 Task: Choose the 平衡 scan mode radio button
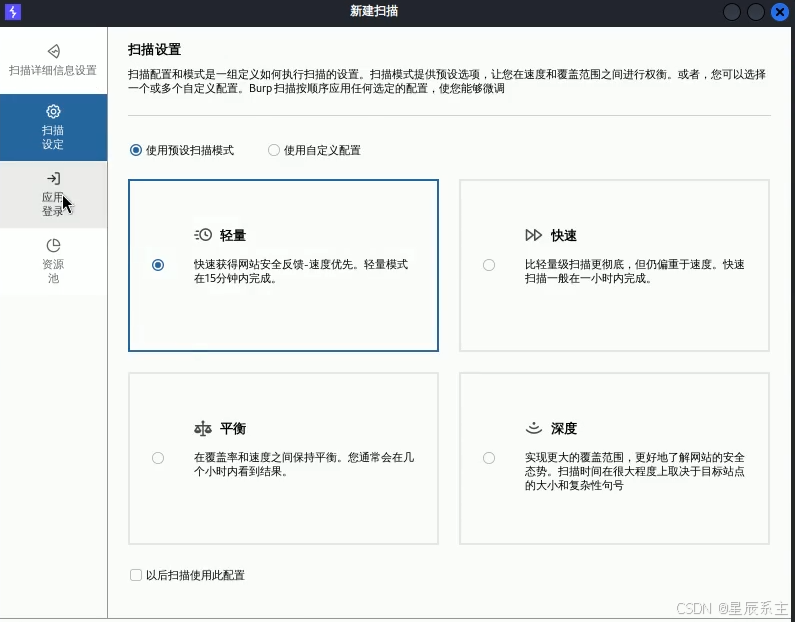pyautogui.click(x=158, y=458)
